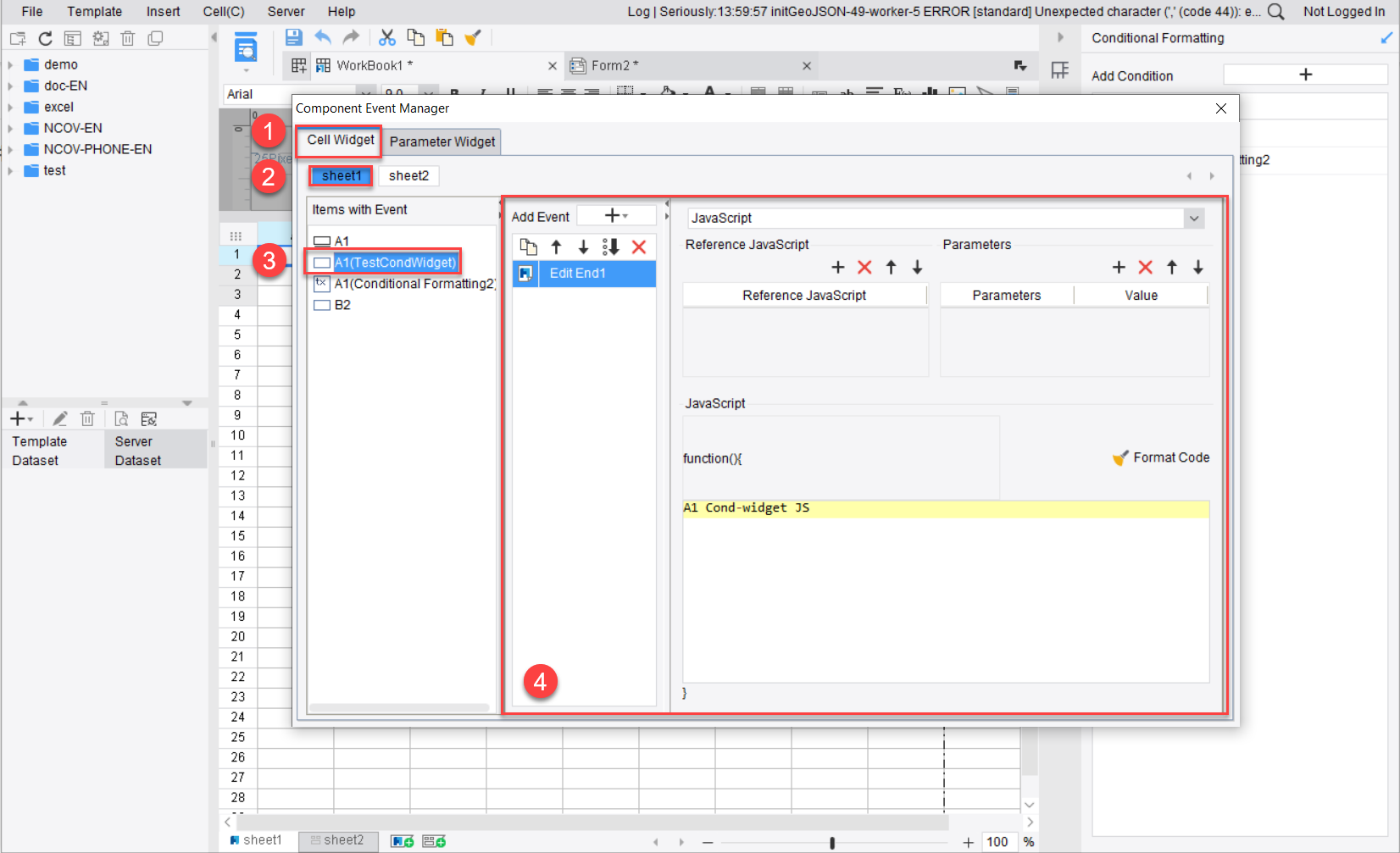This screenshot has width=1400, height=853.
Task: Select the Edit End1 event
Action: tap(584, 274)
